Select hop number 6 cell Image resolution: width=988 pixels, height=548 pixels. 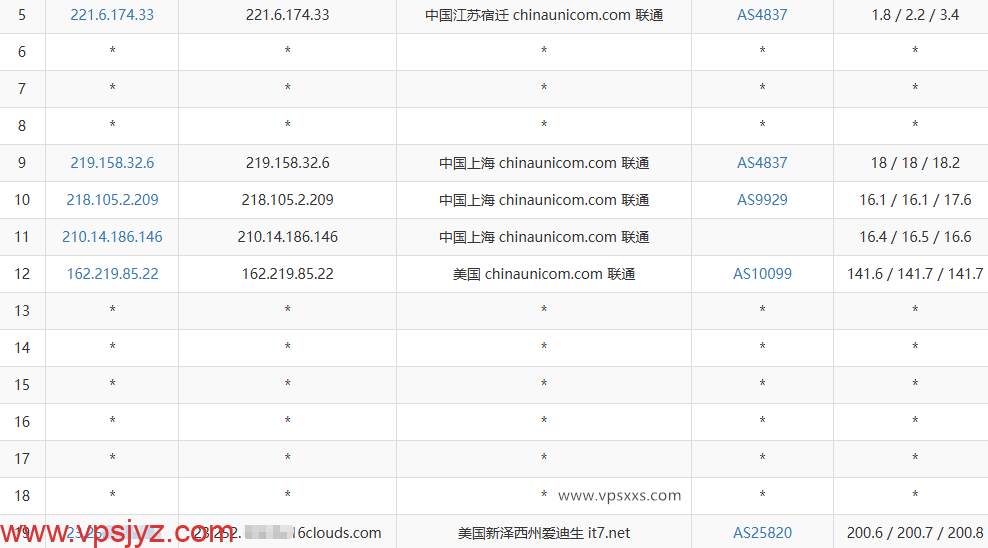point(22,52)
